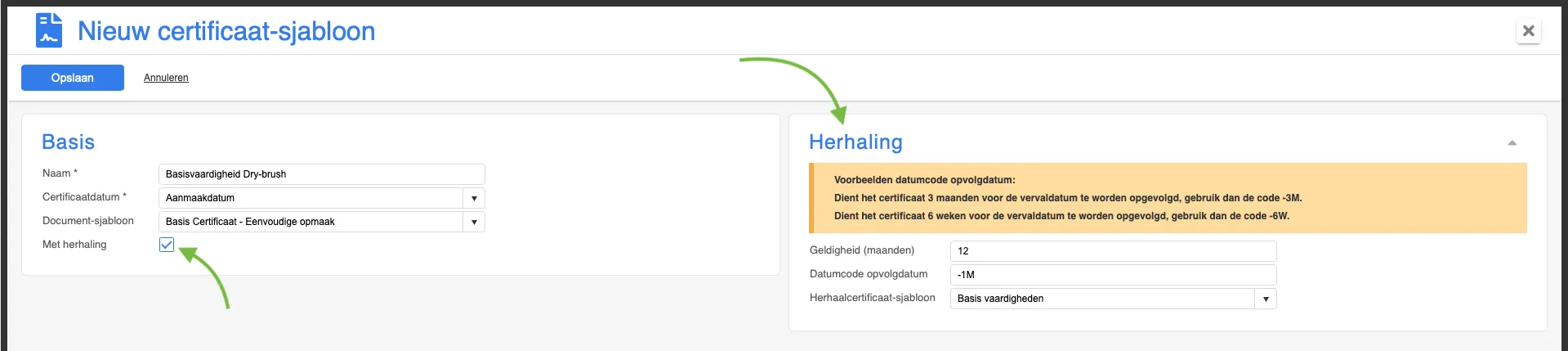Click the Datumcode opvolgdatum label
This screenshot has width=1568, height=351.
tap(869, 274)
